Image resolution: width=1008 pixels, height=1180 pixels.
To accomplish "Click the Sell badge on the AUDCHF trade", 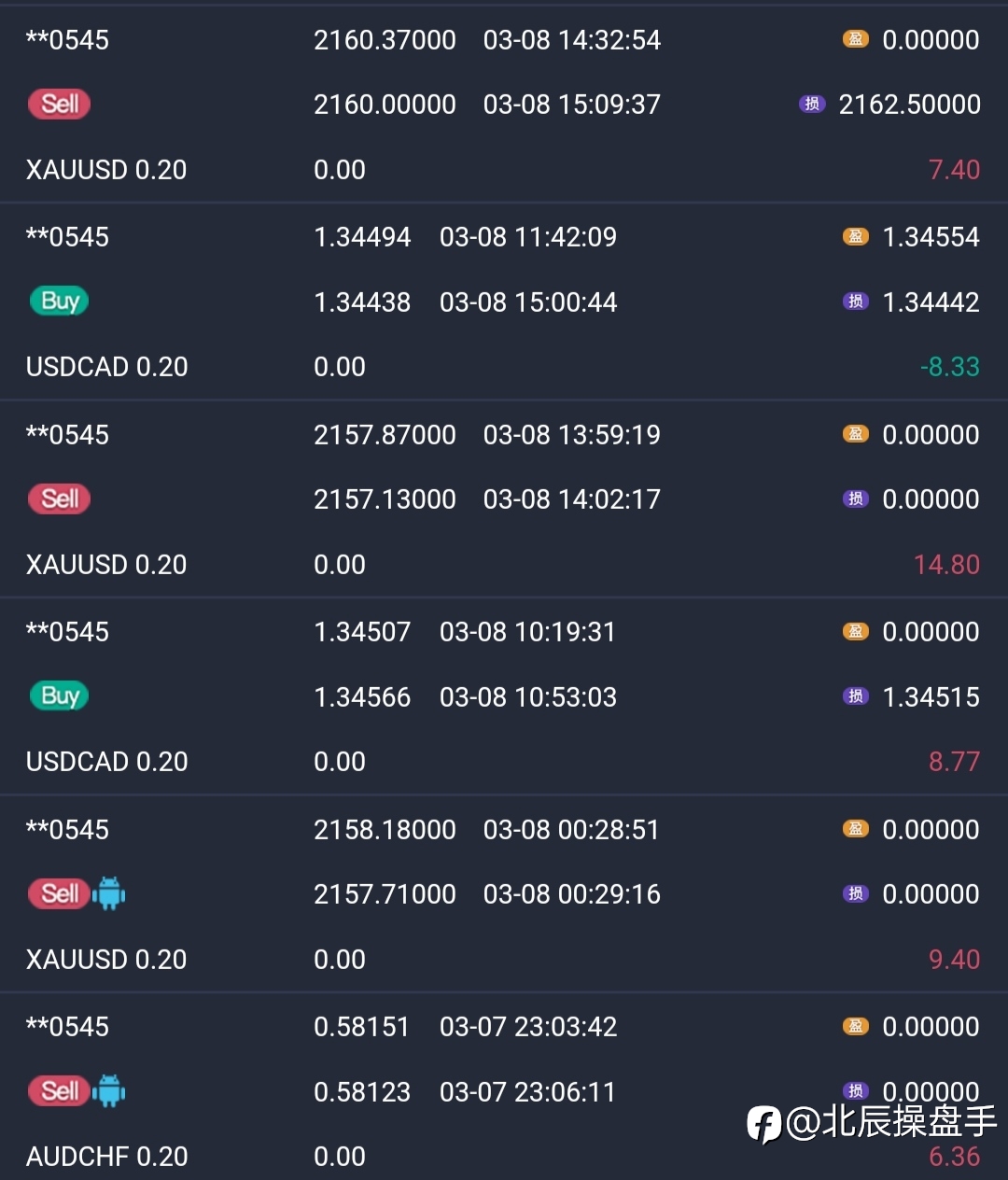I will point(59,1091).
